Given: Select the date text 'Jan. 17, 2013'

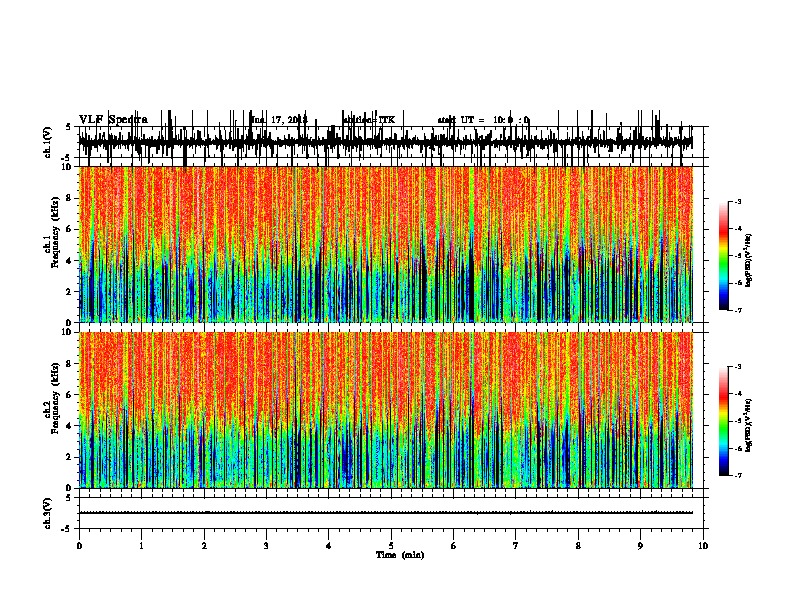Looking at the screenshot, I should coord(279,120).
